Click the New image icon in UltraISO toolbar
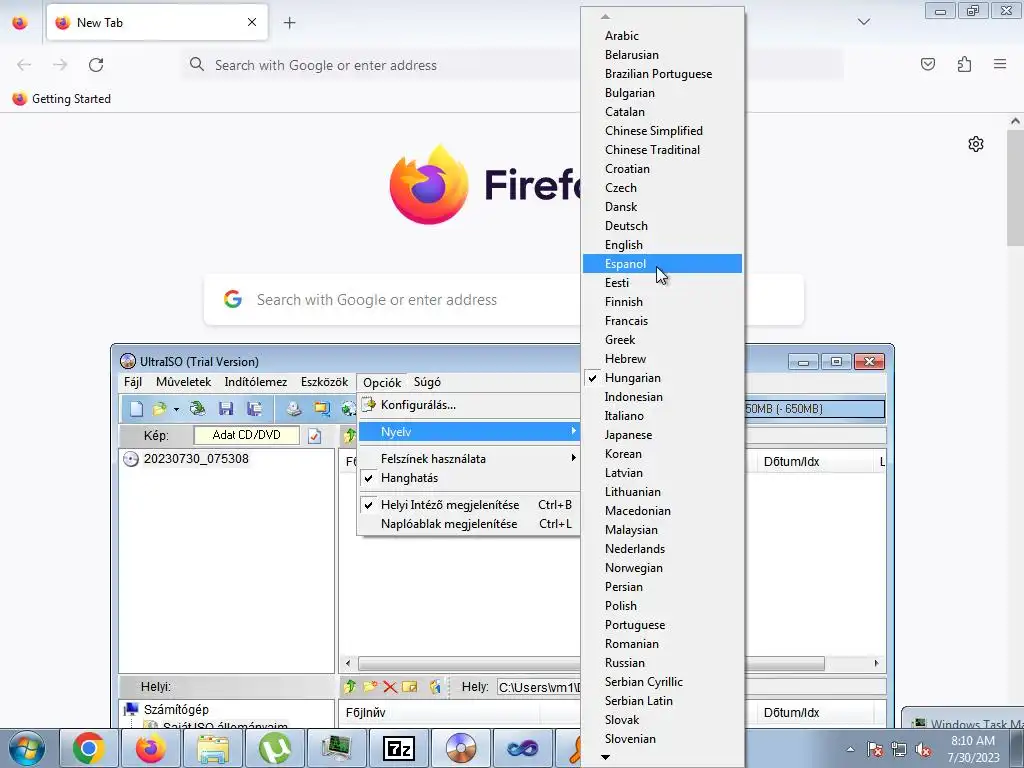This screenshot has width=1024, height=768. click(x=136, y=409)
